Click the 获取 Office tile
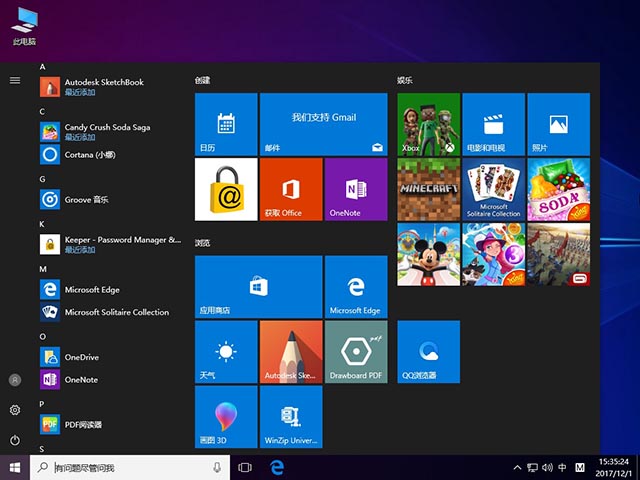The image size is (640, 480). (291, 189)
